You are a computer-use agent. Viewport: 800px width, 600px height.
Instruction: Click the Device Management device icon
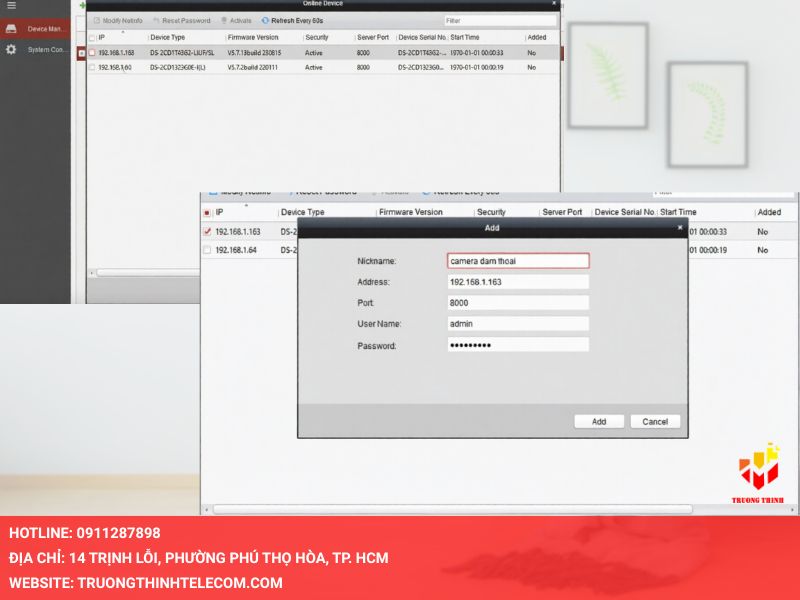coord(11,29)
